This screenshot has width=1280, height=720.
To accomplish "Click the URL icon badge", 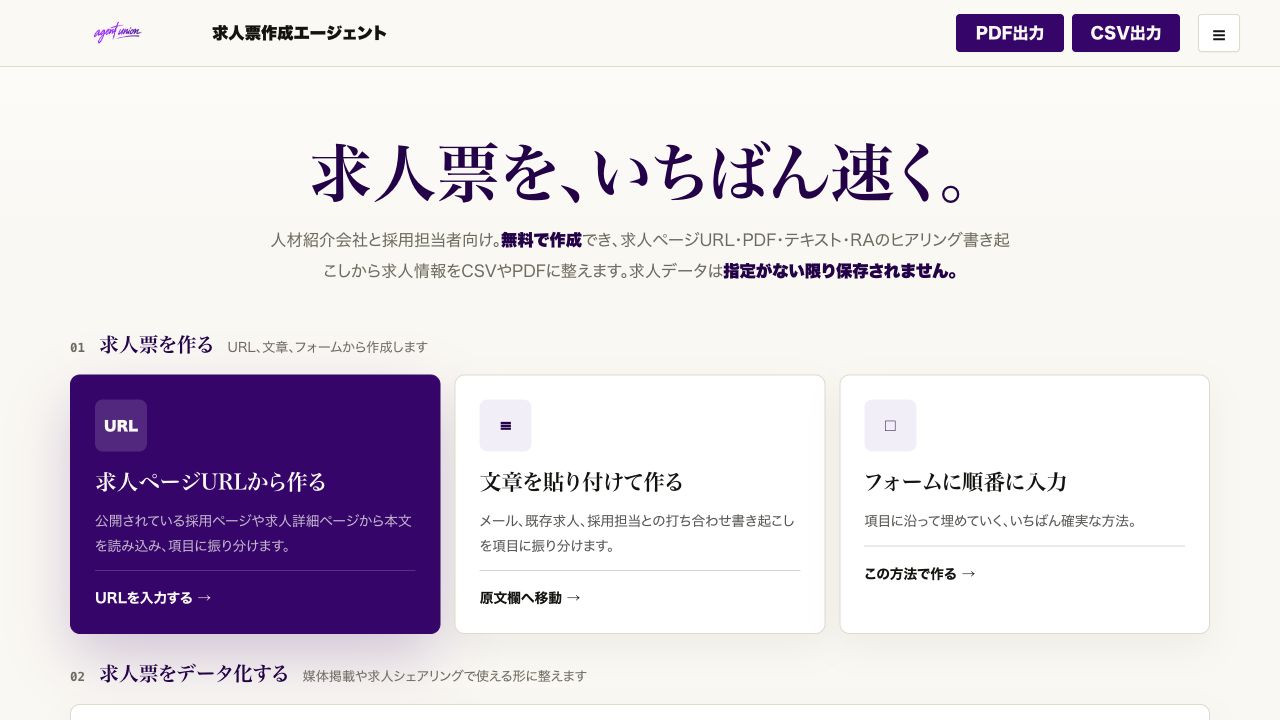I will click(121, 425).
